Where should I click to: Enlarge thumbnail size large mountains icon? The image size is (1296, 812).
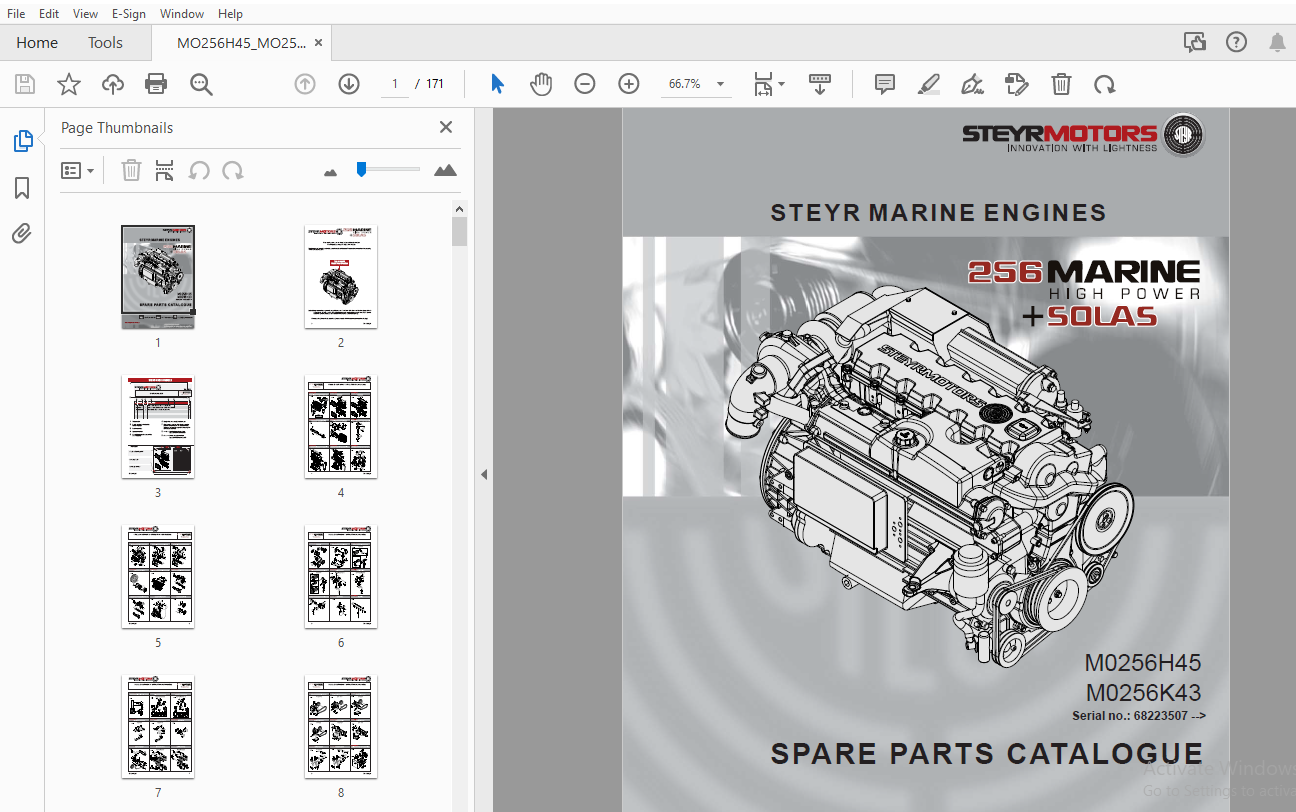(445, 170)
